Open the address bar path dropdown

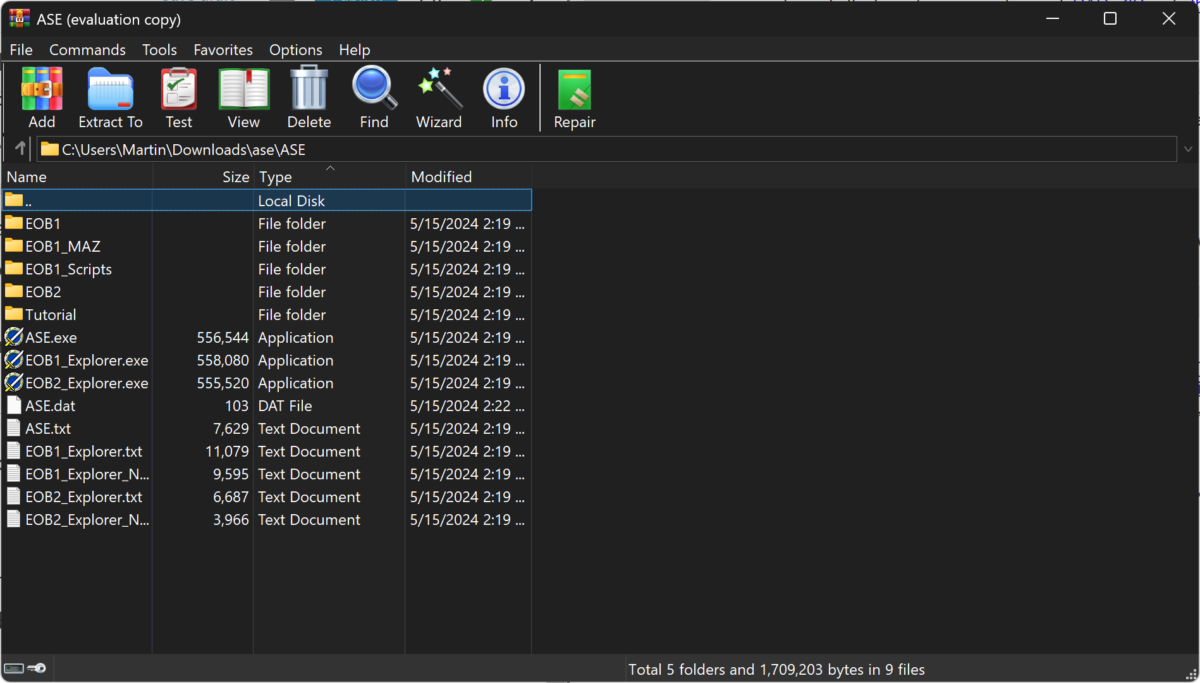pos(1188,148)
